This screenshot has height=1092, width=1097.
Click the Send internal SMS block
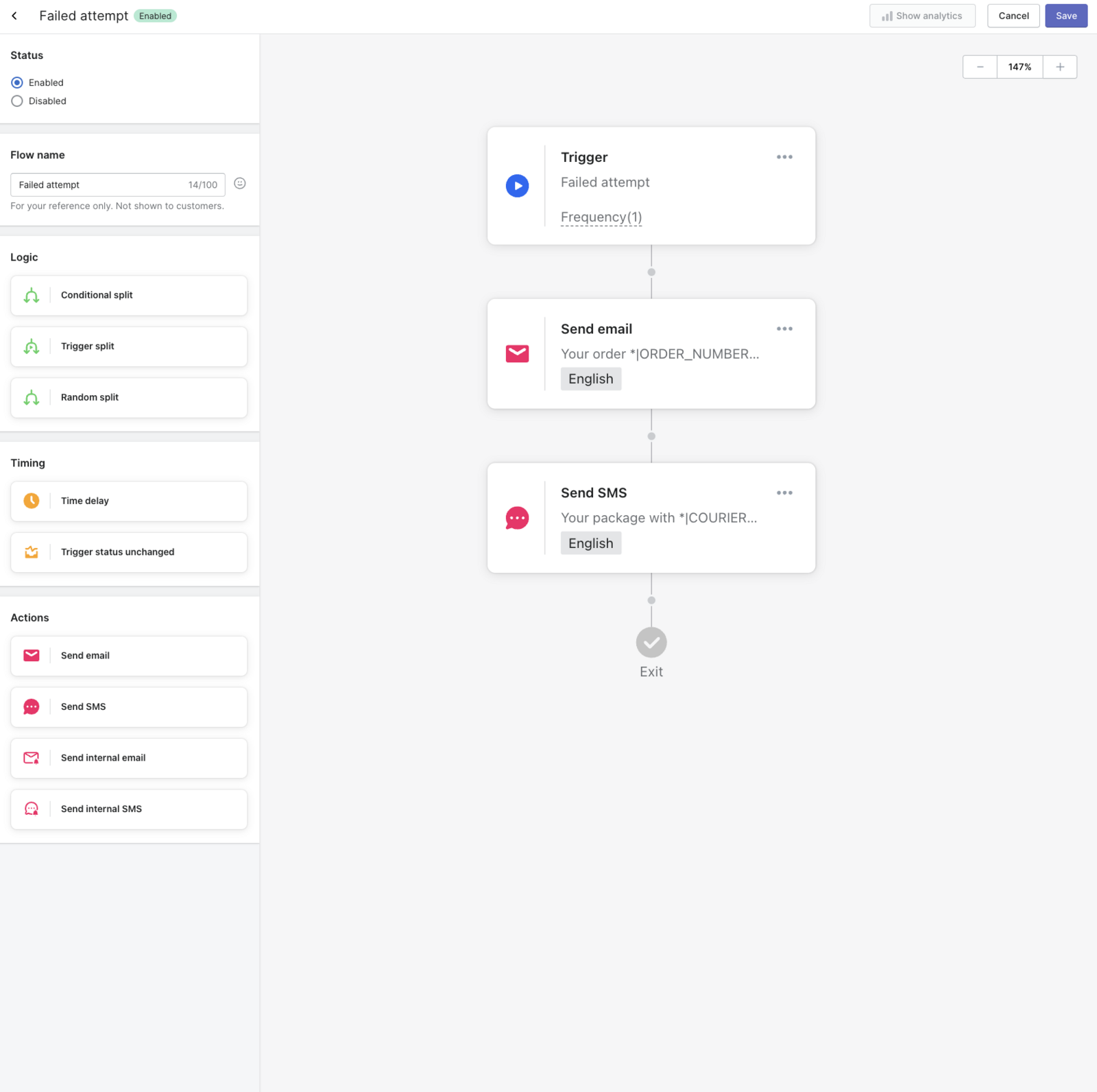tap(129, 809)
